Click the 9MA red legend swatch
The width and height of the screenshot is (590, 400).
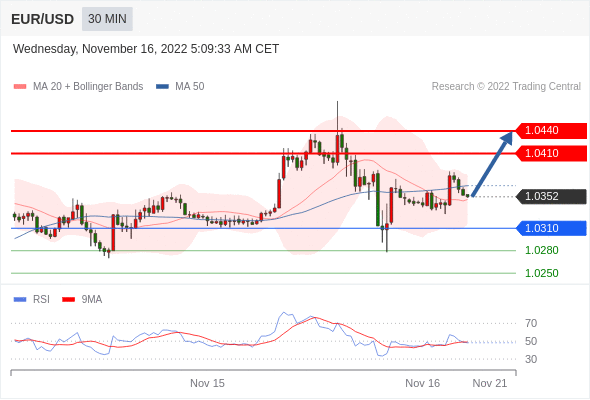tap(68, 300)
